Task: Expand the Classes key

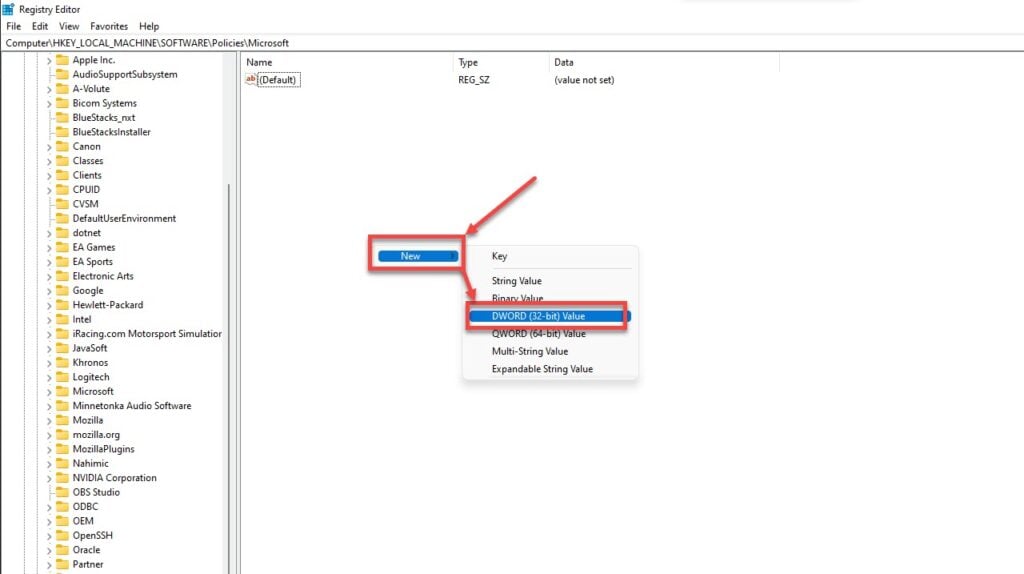Action: 49,161
